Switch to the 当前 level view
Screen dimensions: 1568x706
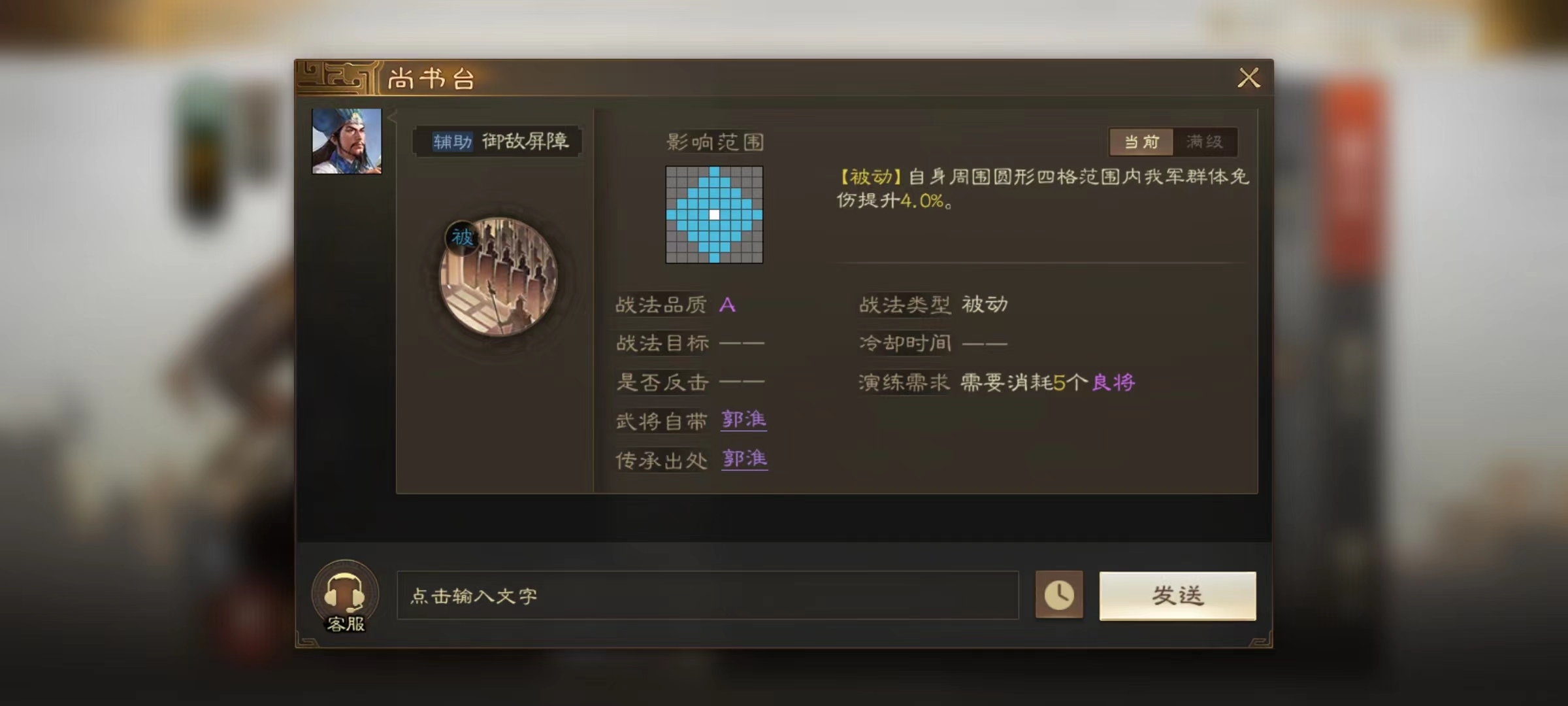point(1141,142)
